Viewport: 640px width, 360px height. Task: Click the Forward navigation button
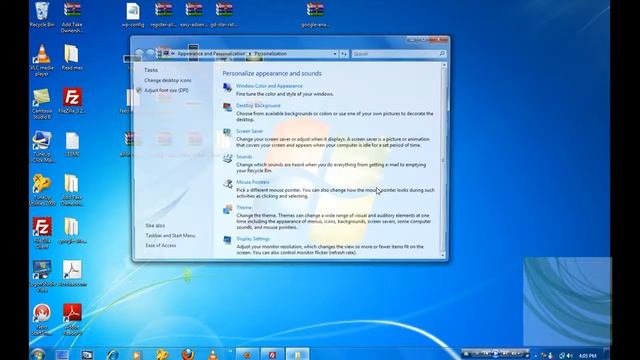[x=151, y=53]
